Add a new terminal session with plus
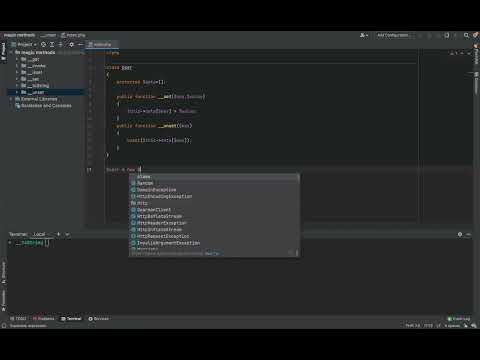This screenshot has width=480, height=360. coord(58,234)
